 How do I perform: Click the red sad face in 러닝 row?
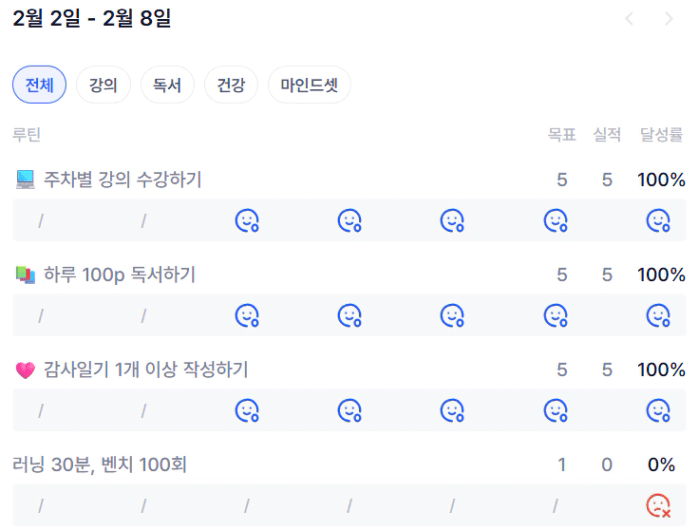coord(658,506)
